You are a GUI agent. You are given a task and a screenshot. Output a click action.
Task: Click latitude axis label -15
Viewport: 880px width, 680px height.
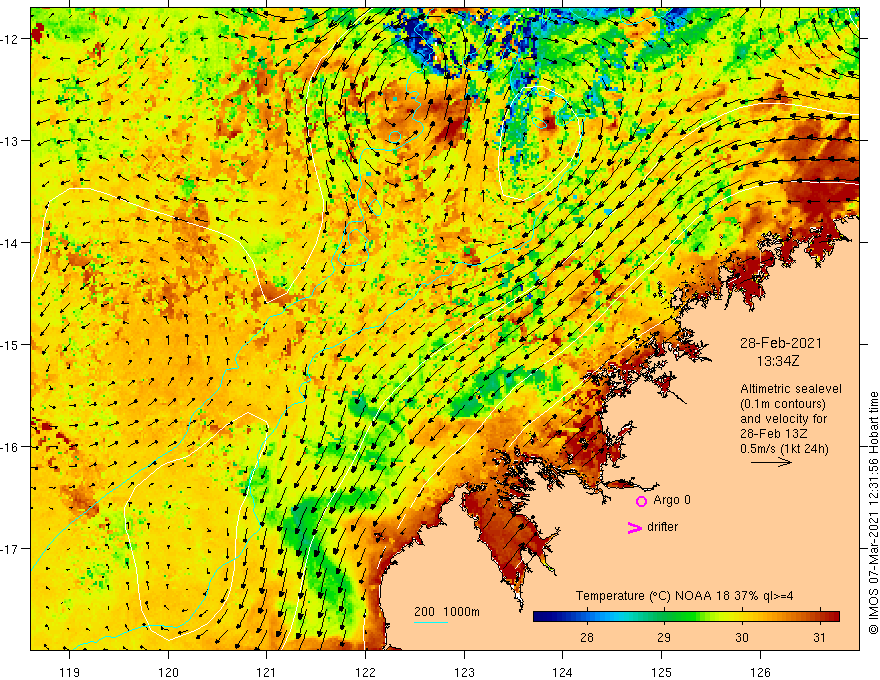coord(10,344)
